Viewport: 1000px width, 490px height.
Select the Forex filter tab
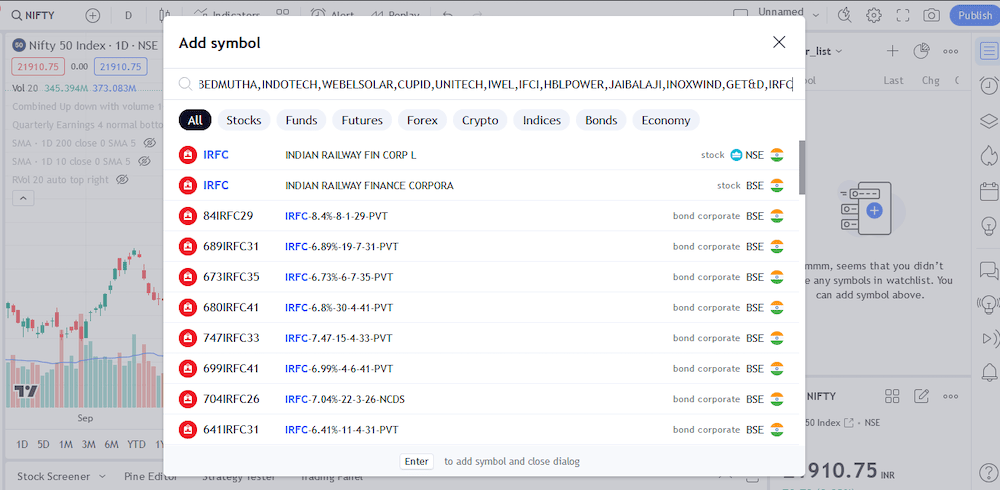[x=422, y=120]
